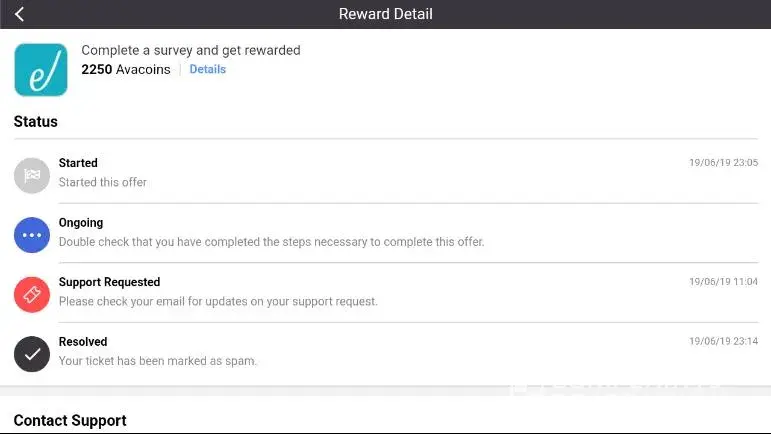Tap the Contact Support section heading
This screenshot has height=434, width=771.
(x=70, y=420)
